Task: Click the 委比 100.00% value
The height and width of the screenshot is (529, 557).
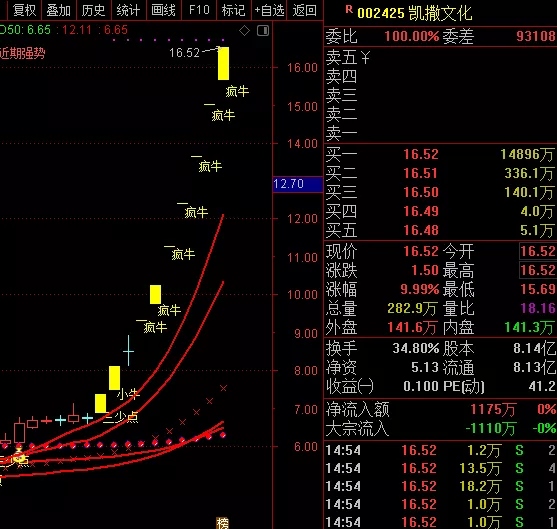Action: (412, 36)
